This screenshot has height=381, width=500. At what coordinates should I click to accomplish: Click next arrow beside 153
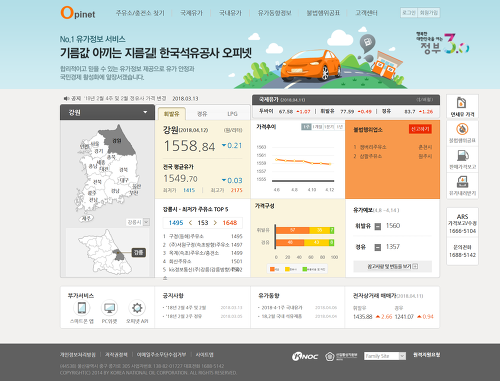(x=215, y=223)
